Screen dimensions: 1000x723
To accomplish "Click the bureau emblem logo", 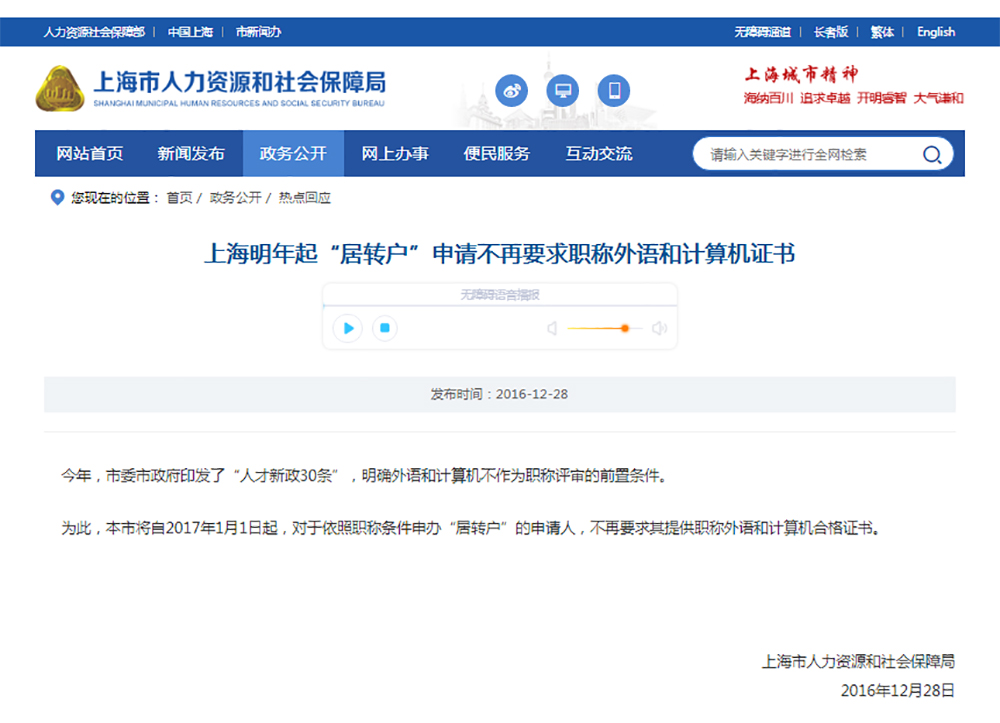I will (61, 88).
